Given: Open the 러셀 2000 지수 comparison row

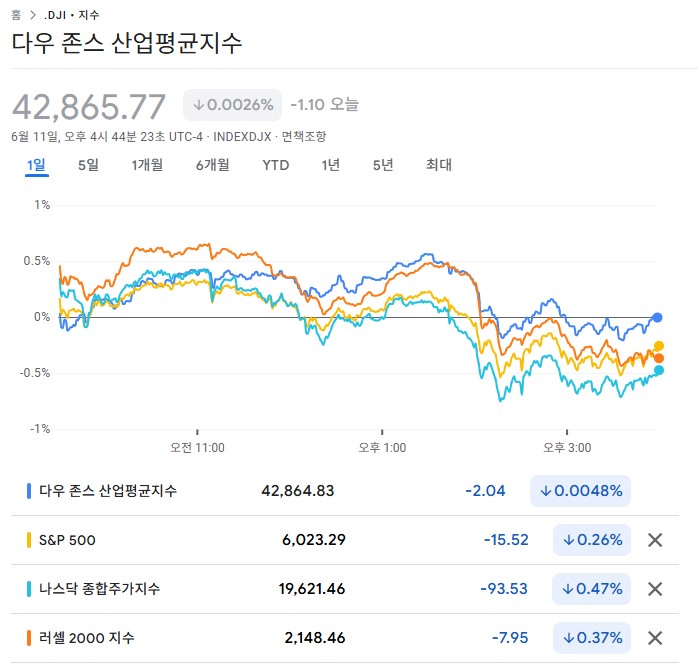Looking at the screenshot, I should (345, 638).
